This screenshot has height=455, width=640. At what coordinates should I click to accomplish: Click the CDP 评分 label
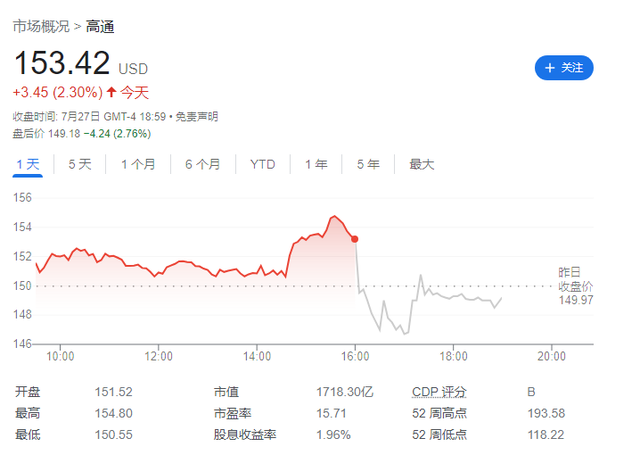[439, 392]
